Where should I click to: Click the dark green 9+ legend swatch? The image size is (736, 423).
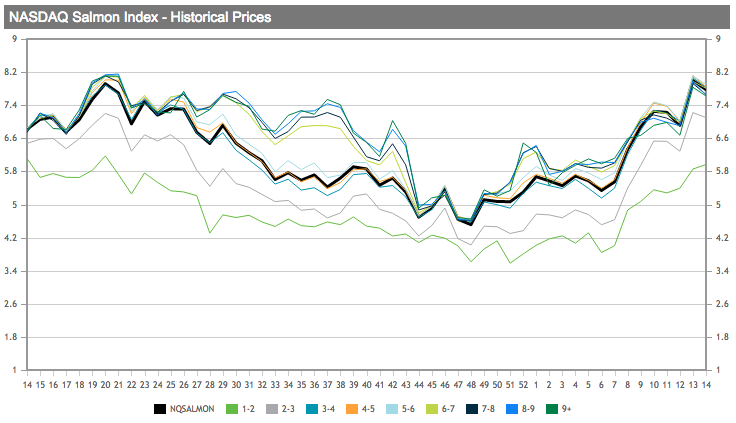(x=552, y=409)
